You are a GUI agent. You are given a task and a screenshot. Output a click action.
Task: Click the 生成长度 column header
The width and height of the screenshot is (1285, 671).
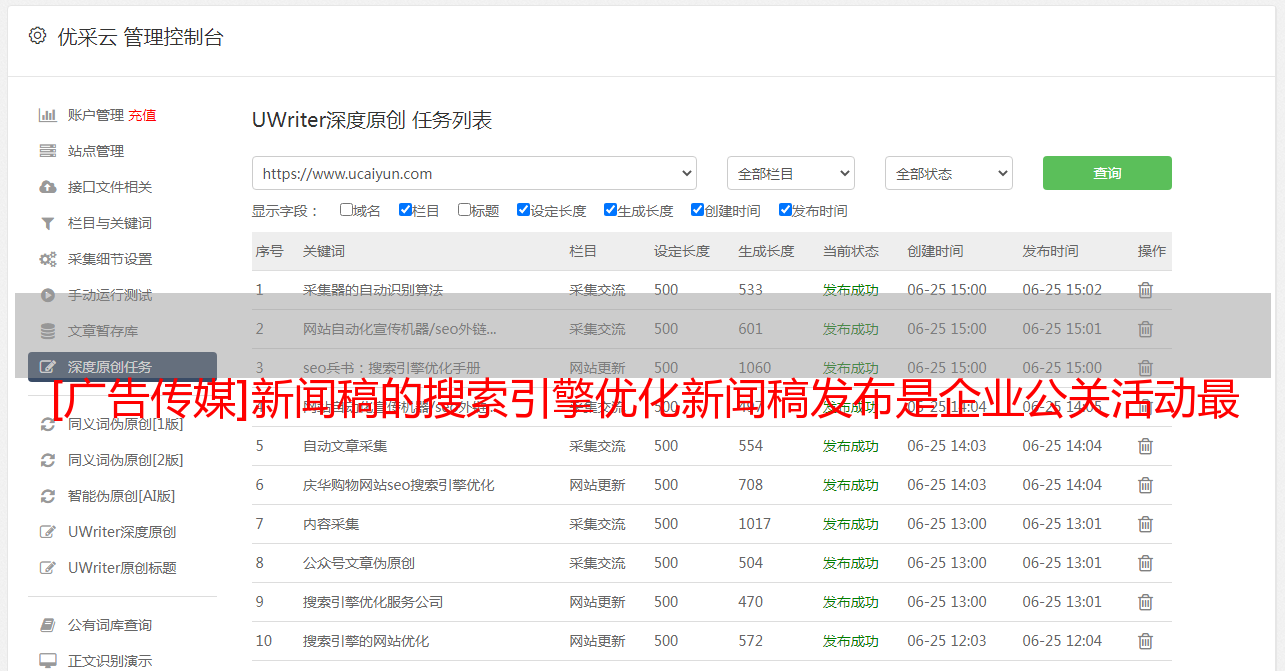tap(766, 251)
